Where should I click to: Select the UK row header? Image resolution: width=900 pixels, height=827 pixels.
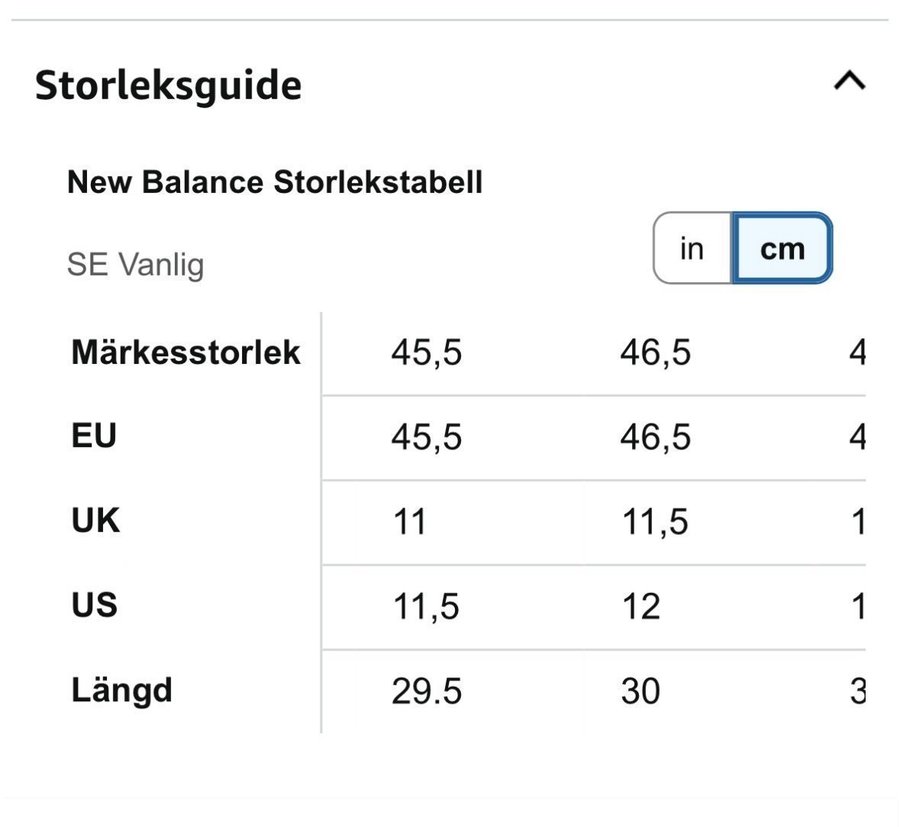(96, 521)
